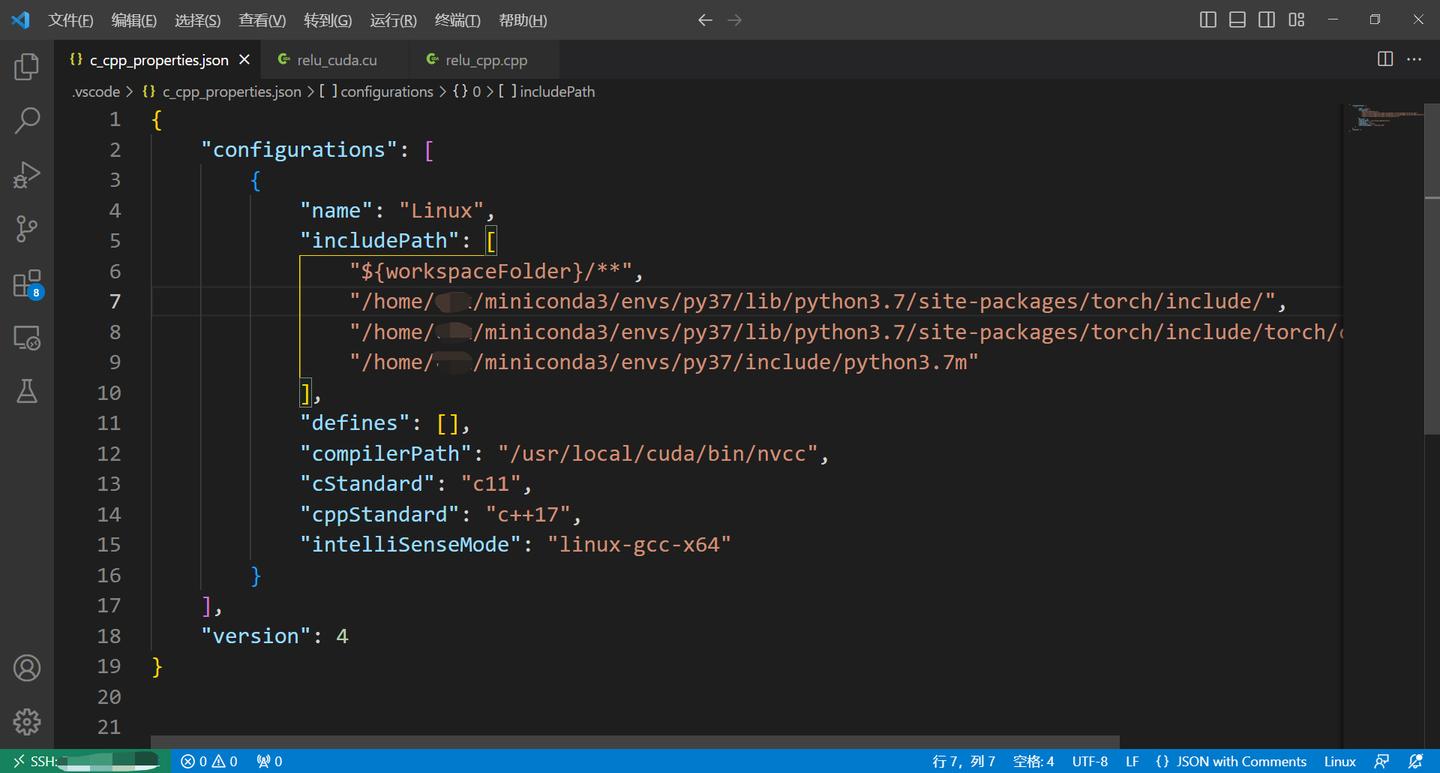This screenshot has width=1440, height=773.
Task: Open the Search panel
Action: coord(27,120)
